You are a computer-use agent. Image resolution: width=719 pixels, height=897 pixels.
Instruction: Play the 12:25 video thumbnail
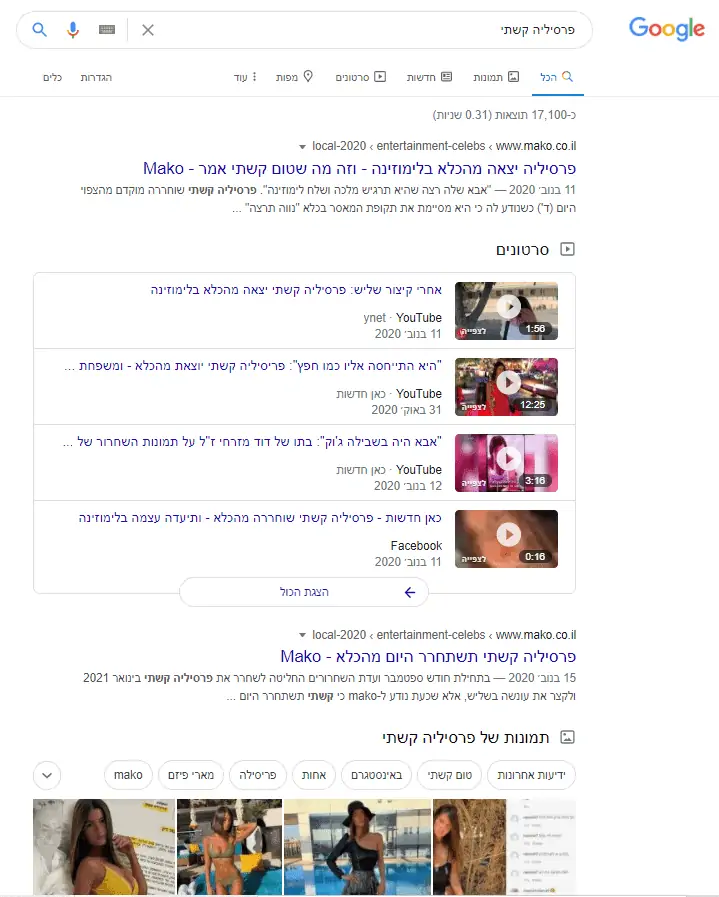(x=506, y=387)
